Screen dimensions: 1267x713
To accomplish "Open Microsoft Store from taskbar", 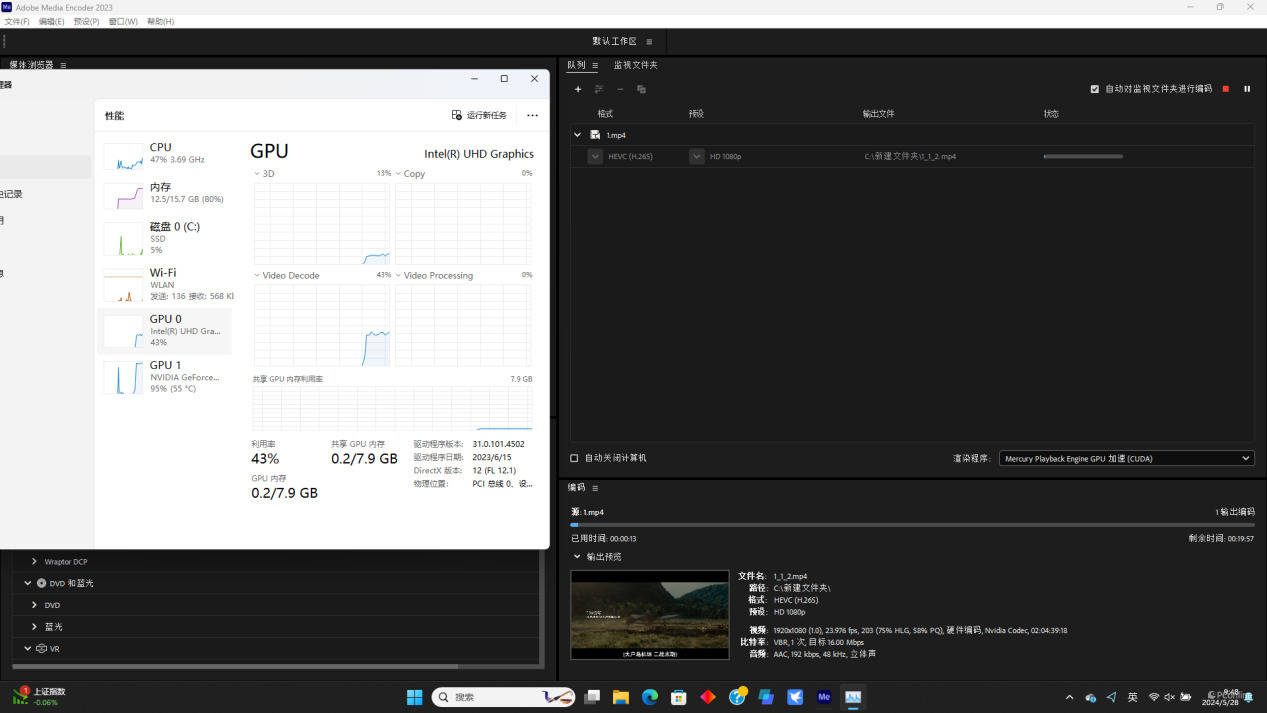I will pos(678,697).
